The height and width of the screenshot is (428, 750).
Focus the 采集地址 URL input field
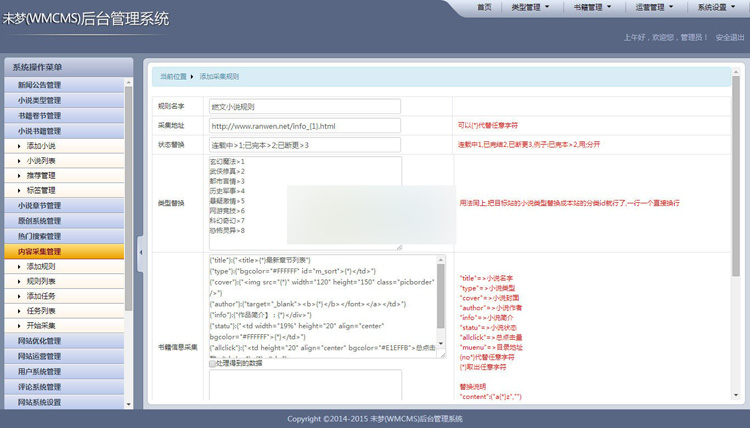pyautogui.click(x=305, y=126)
